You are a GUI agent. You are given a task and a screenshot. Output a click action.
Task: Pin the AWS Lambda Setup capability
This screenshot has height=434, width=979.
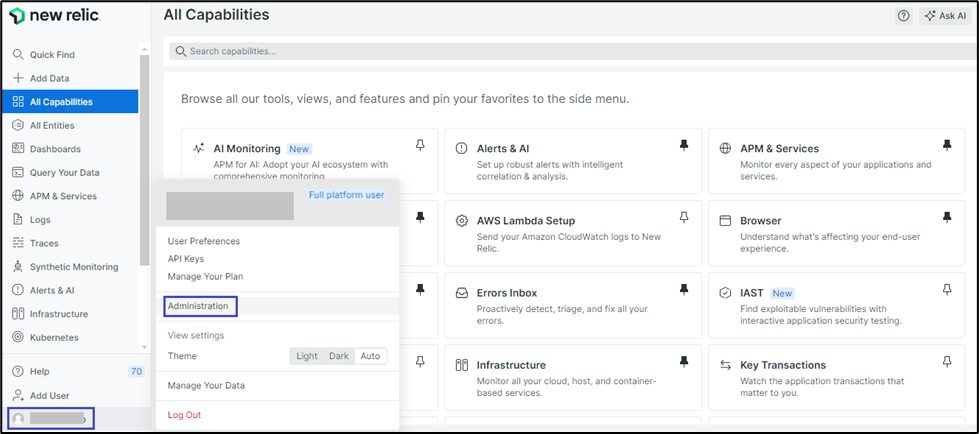684,217
